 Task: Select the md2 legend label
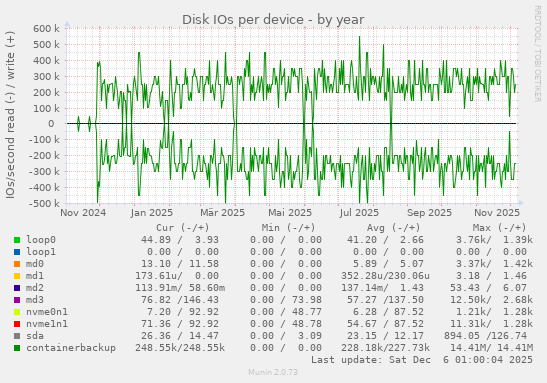click(x=35, y=288)
